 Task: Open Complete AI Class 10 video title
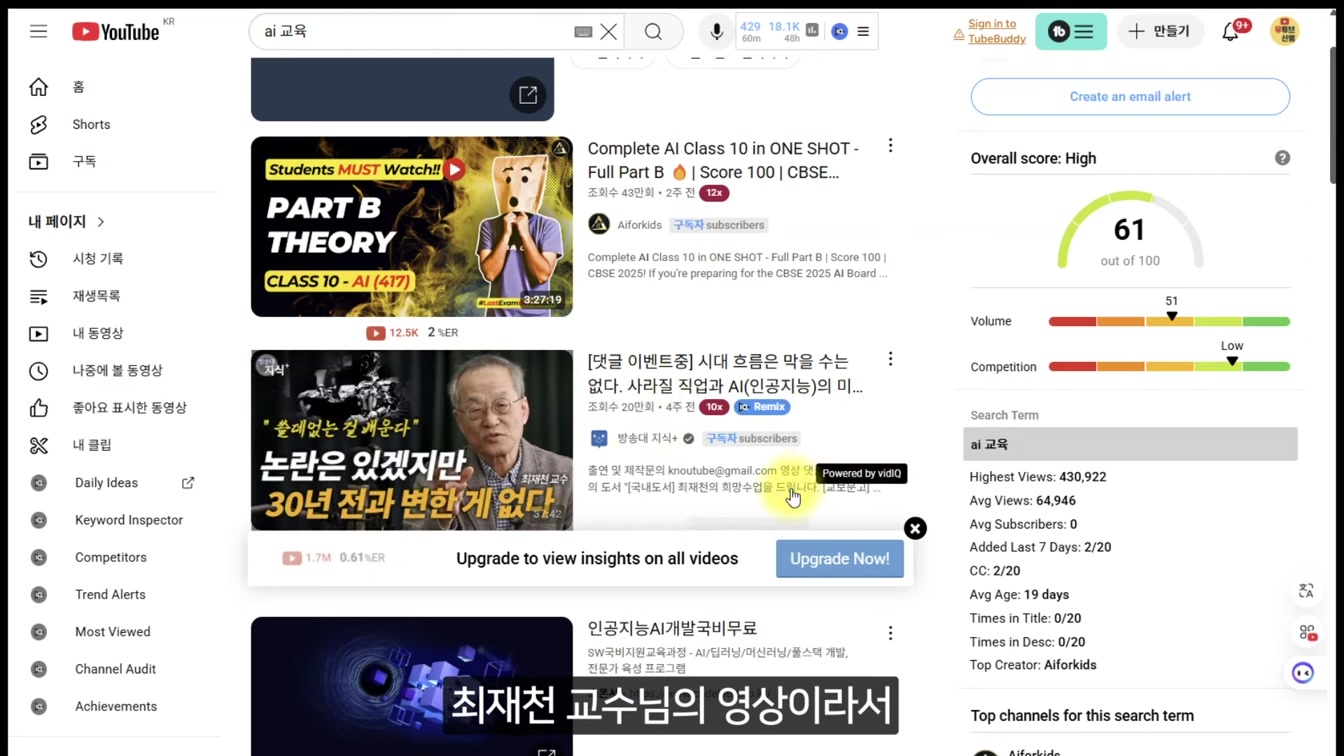pyautogui.click(x=723, y=160)
